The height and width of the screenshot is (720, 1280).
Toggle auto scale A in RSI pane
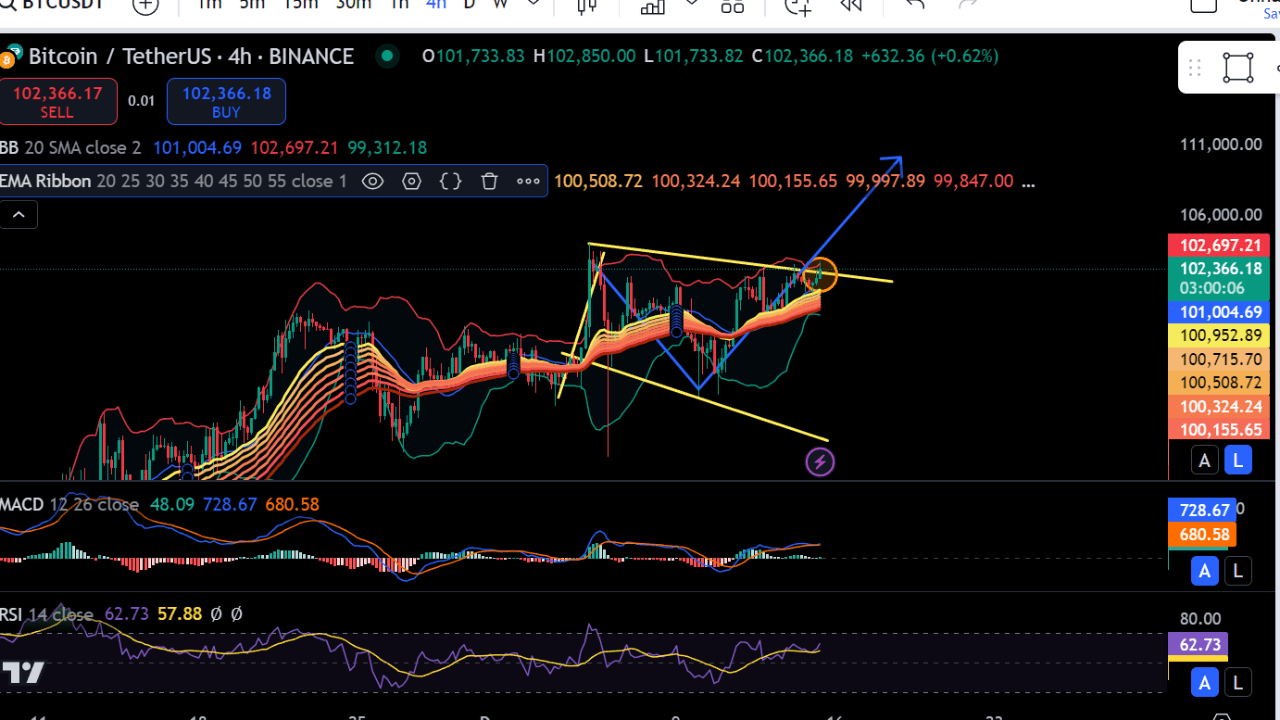click(1204, 683)
